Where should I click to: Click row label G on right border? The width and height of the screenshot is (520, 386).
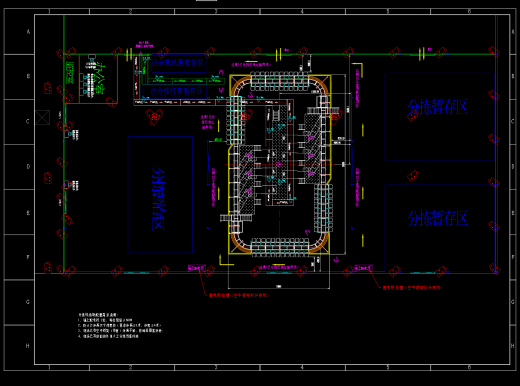(x=513, y=302)
